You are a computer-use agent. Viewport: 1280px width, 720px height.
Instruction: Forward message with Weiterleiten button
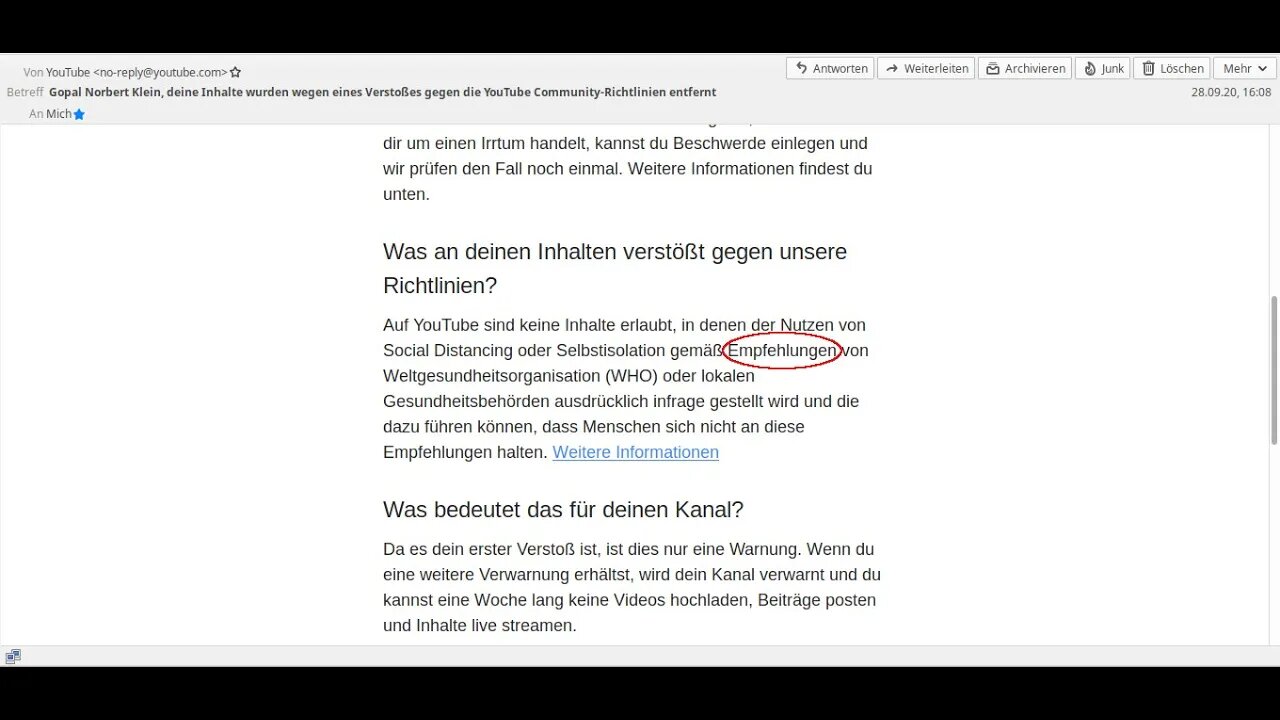(x=926, y=68)
